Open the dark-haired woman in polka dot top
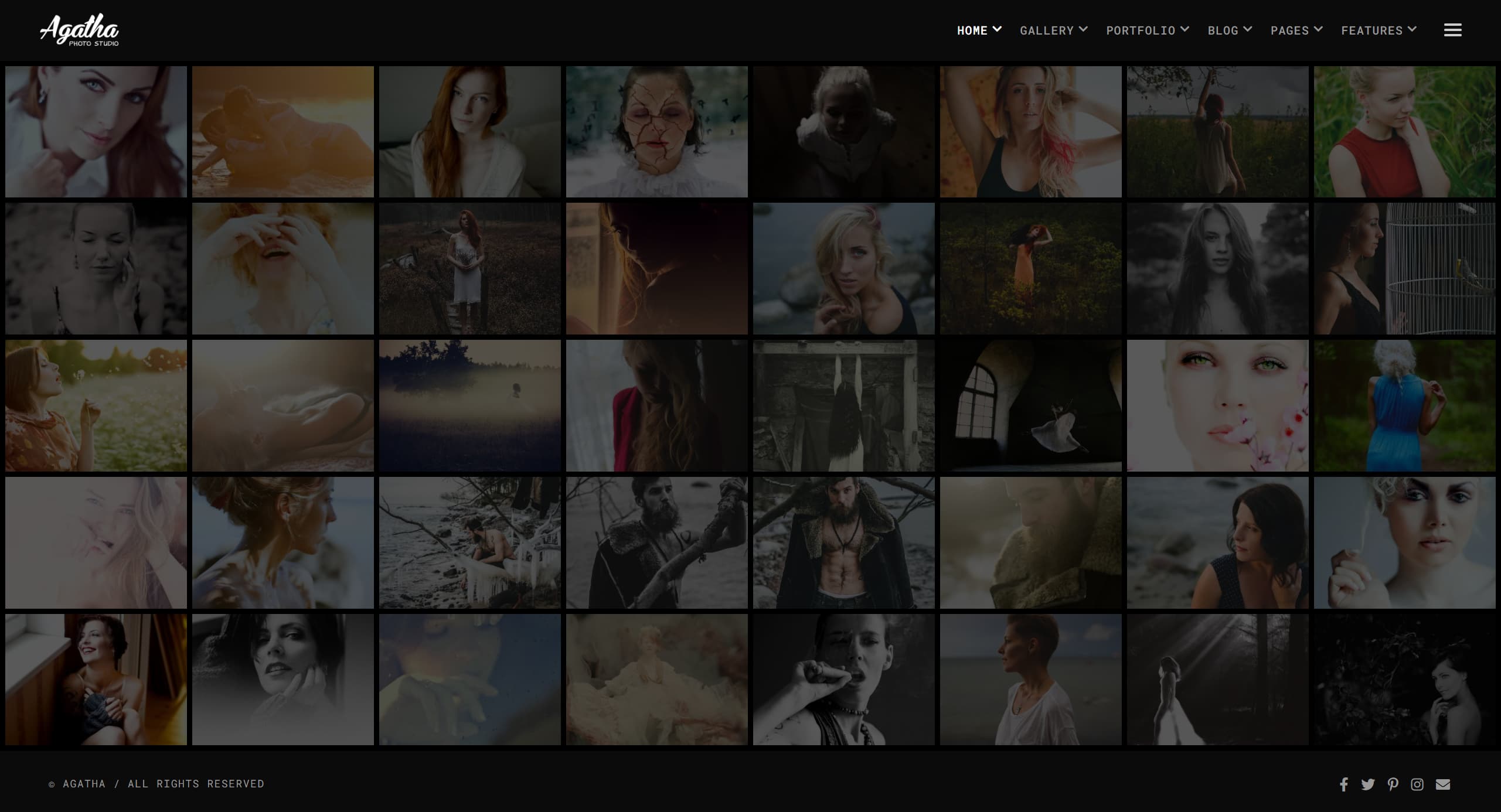The image size is (1501, 812). point(1218,543)
